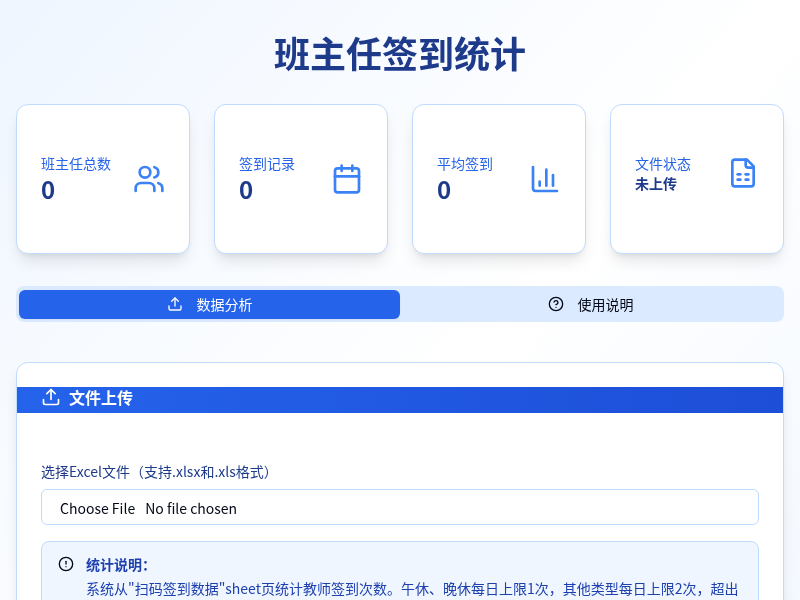Click the 文件状态 label
The height and width of the screenshot is (600, 800).
click(x=663, y=164)
